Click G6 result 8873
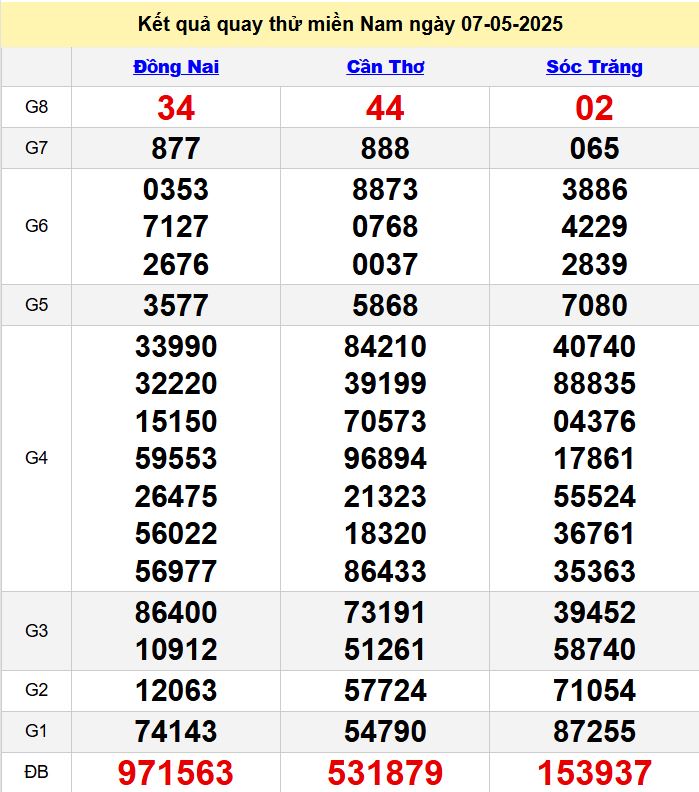 (x=385, y=189)
